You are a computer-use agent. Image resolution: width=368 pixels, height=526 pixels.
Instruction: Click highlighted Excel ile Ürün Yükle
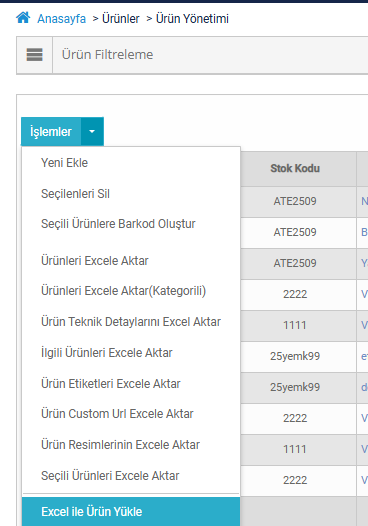click(x=131, y=512)
